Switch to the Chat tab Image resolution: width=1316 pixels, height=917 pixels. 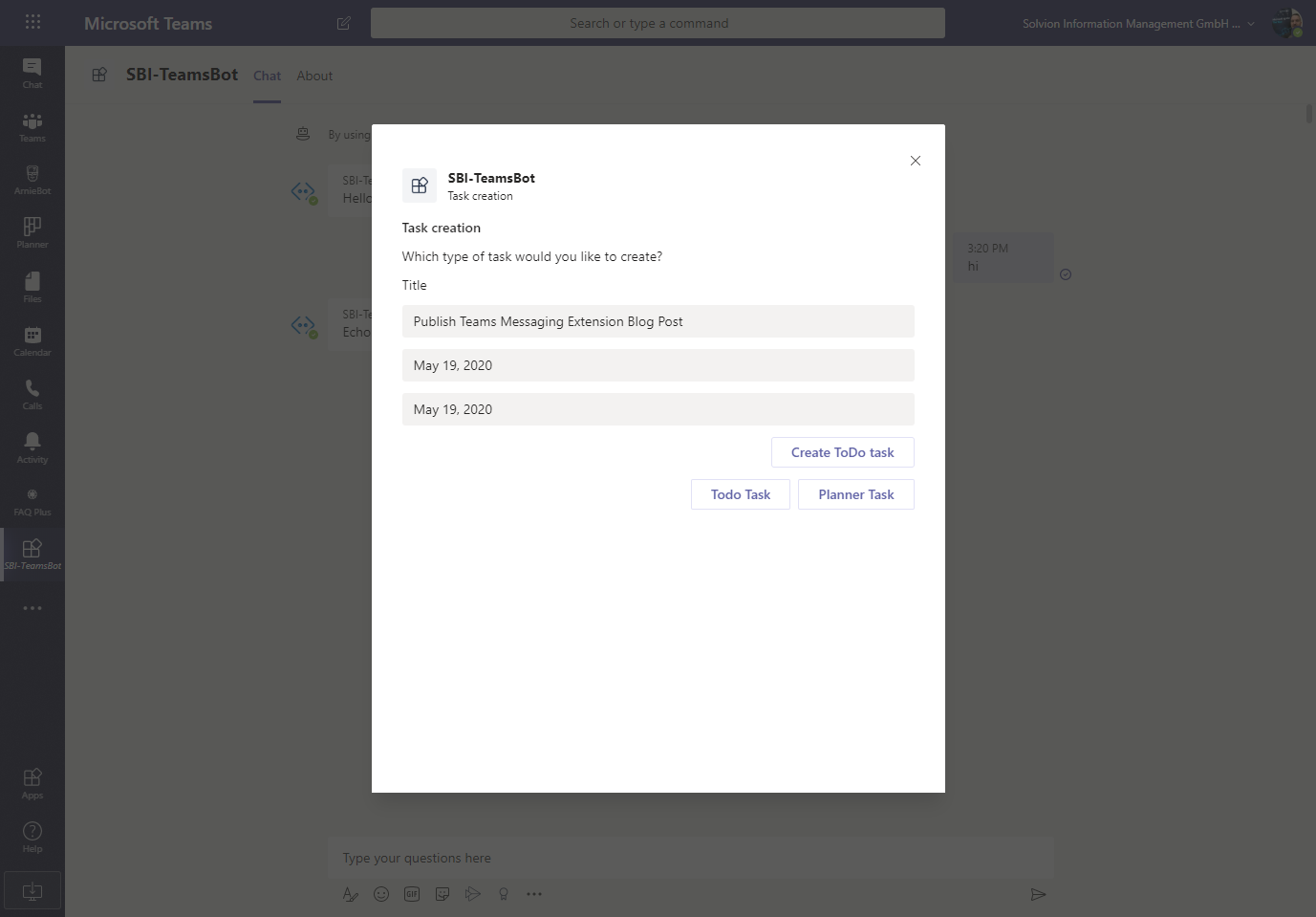point(267,76)
